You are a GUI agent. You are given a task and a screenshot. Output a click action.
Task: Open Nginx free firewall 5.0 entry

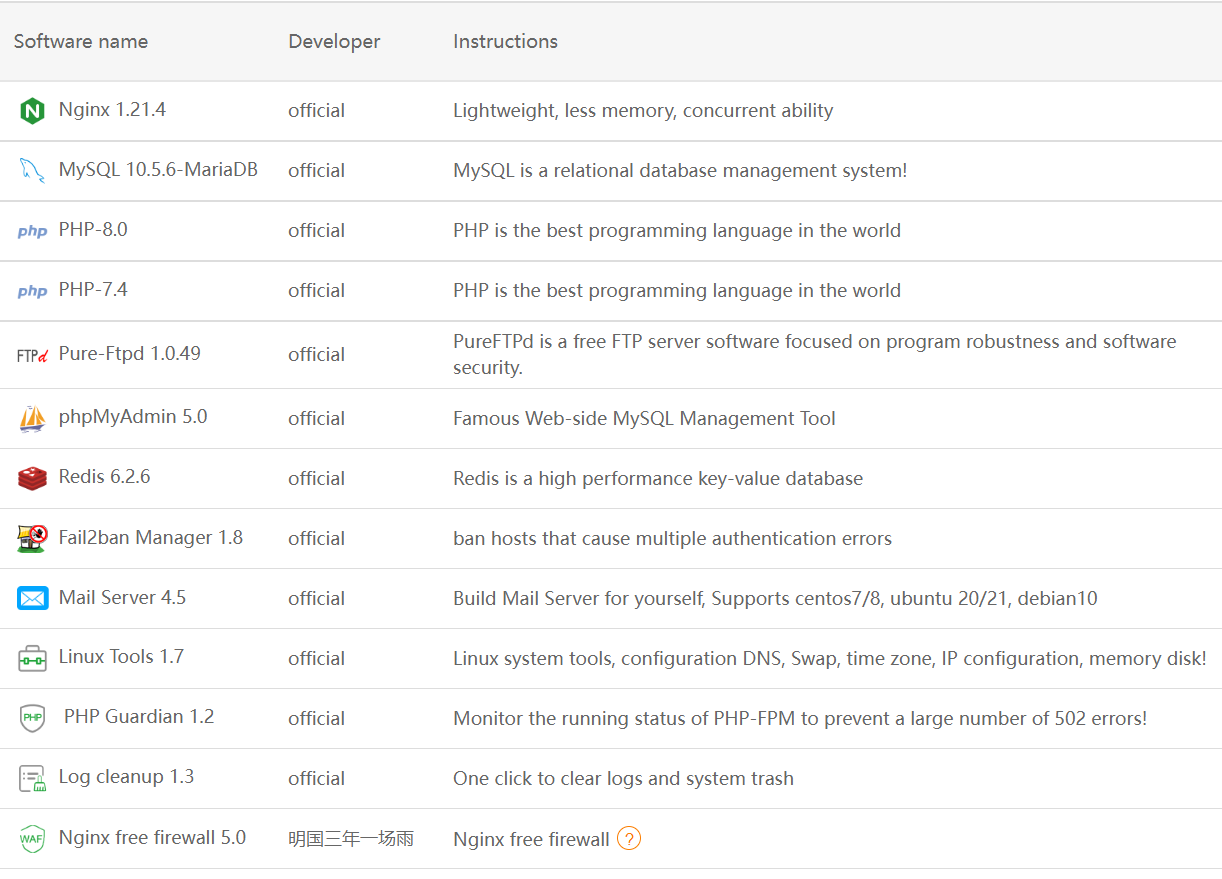pyautogui.click(x=152, y=838)
